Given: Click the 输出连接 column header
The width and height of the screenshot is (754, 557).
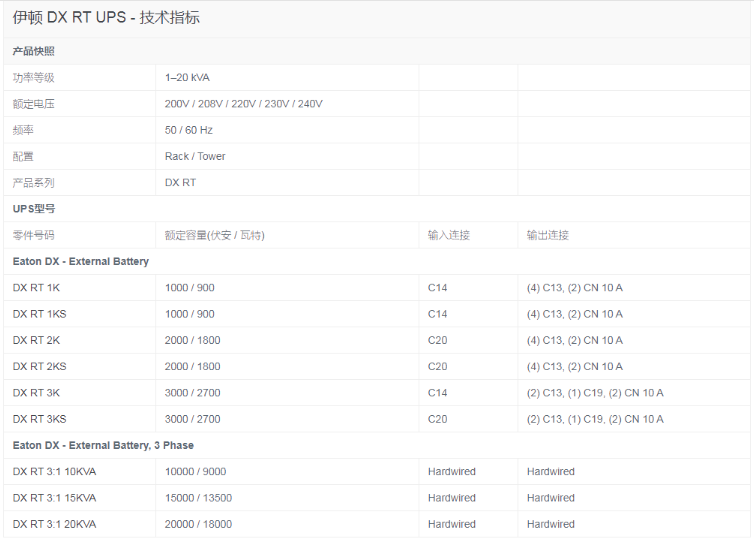Looking at the screenshot, I should [x=547, y=235].
